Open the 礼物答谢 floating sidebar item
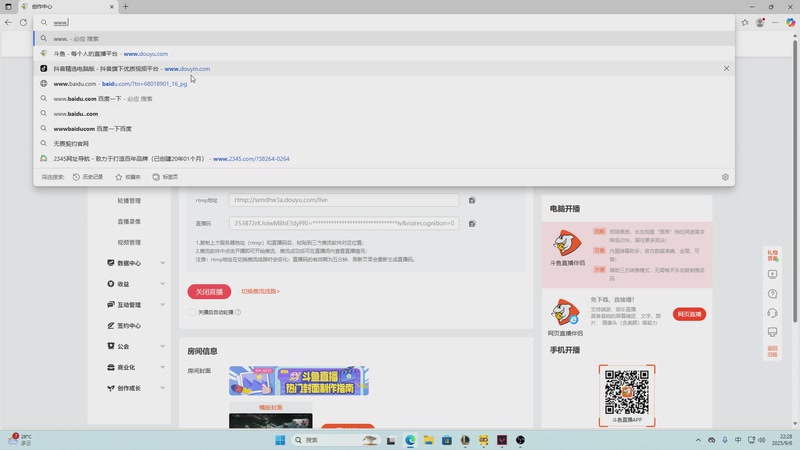Viewport: 800px width, 450px height. point(772,255)
